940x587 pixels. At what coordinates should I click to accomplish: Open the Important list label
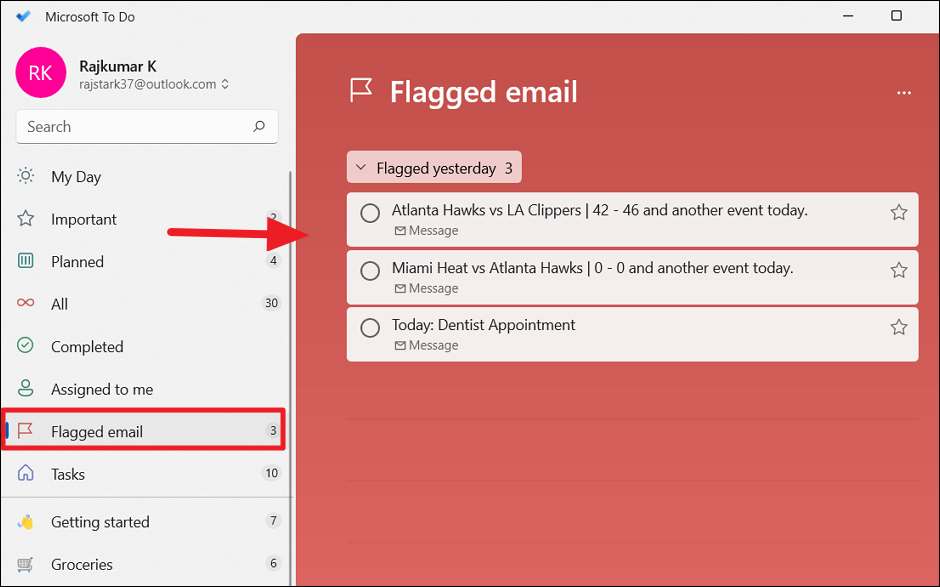(x=84, y=219)
